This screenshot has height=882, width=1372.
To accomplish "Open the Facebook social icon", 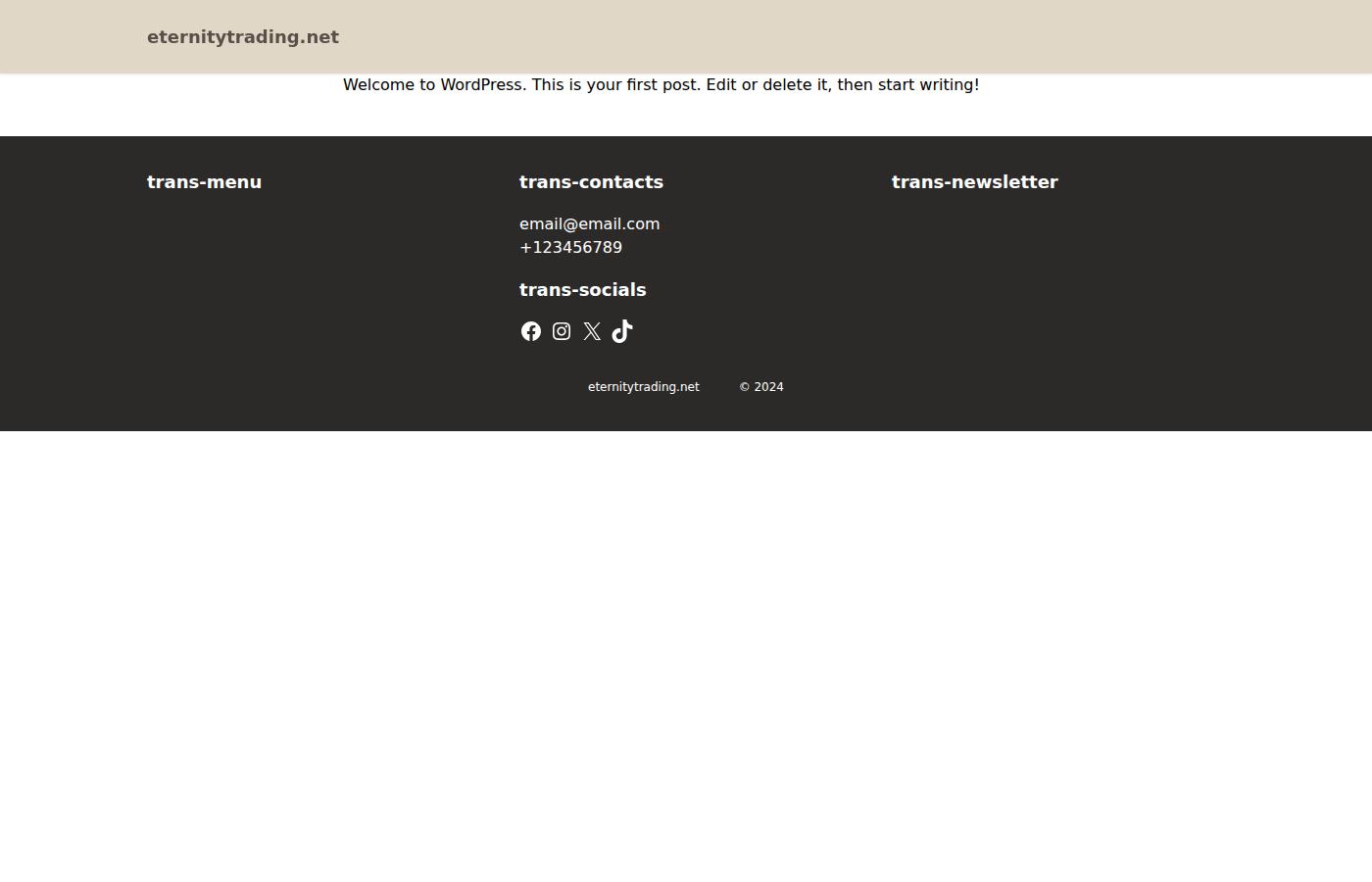I will [531, 331].
